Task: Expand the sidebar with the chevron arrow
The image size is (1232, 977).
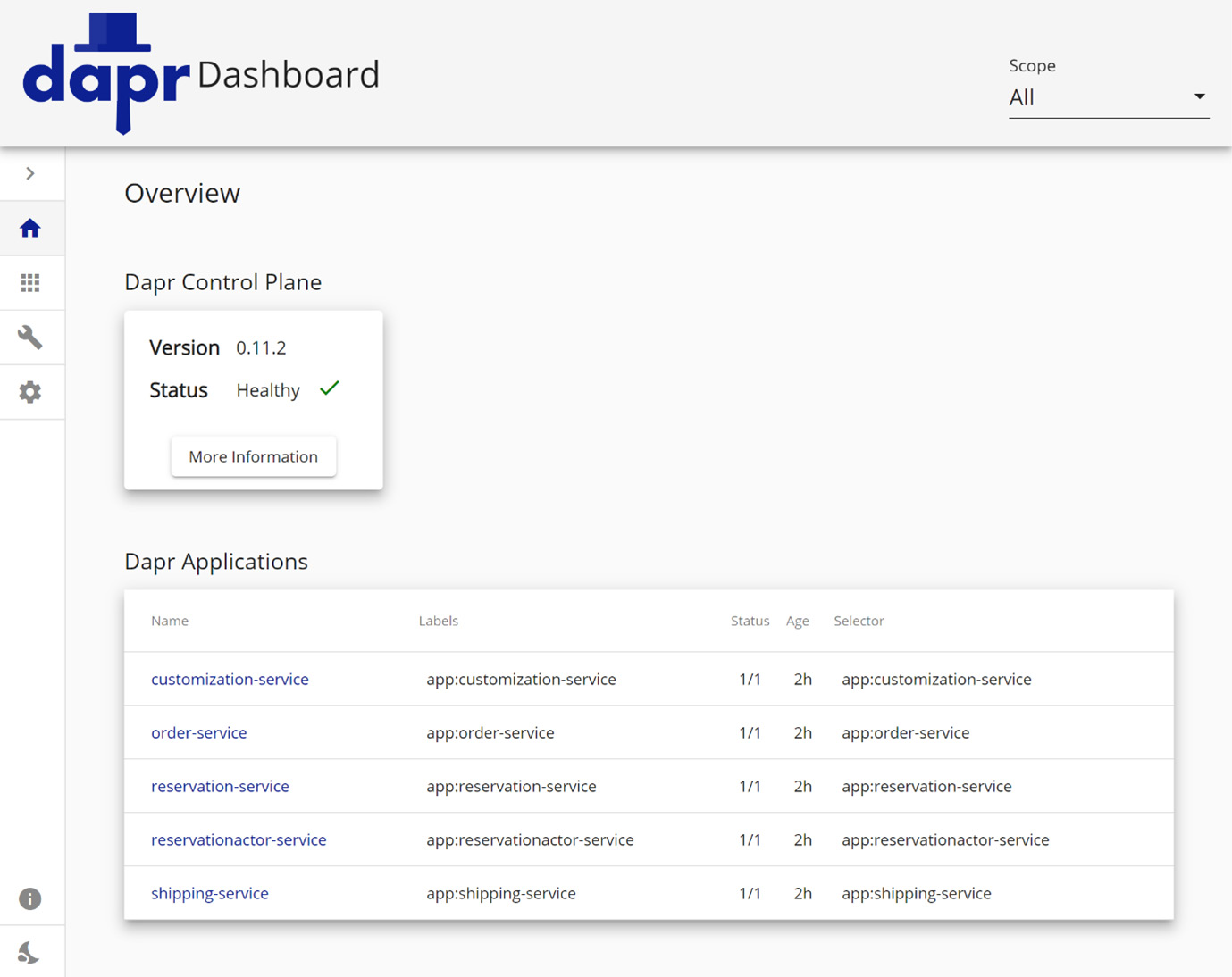Action: pyautogui.click(x=30, y=173)
